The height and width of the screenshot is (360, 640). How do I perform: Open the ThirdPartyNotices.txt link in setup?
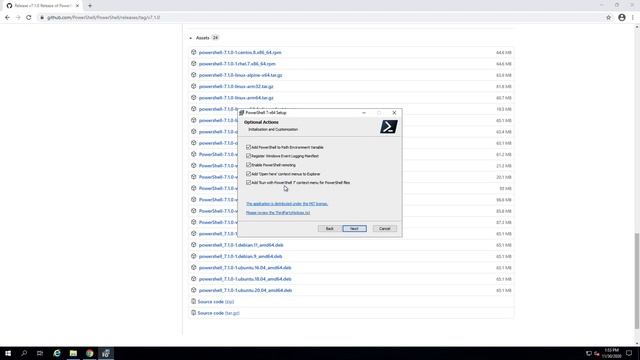278,213
